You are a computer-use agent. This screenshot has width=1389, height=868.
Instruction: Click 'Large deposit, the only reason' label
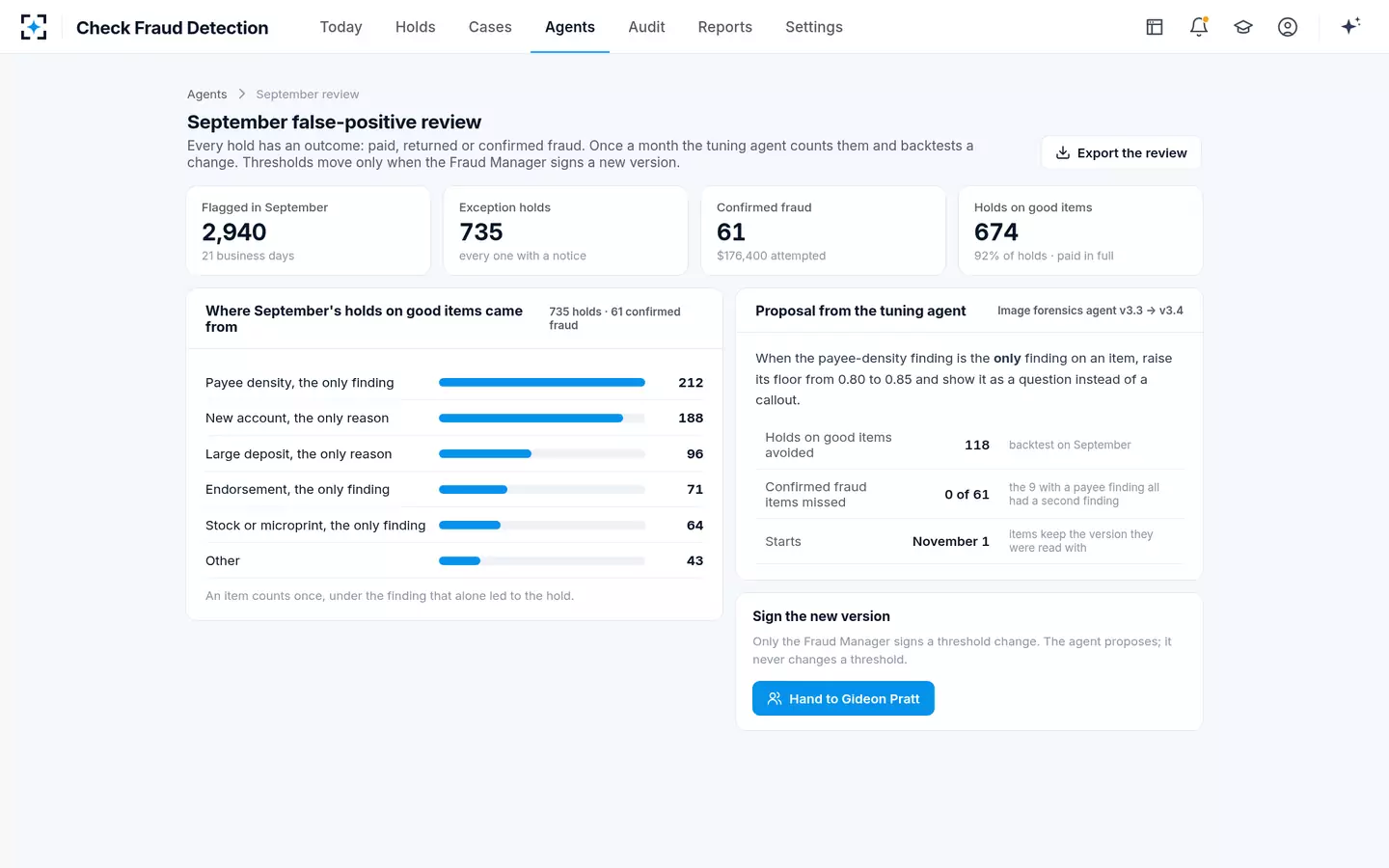pos(299,453)
